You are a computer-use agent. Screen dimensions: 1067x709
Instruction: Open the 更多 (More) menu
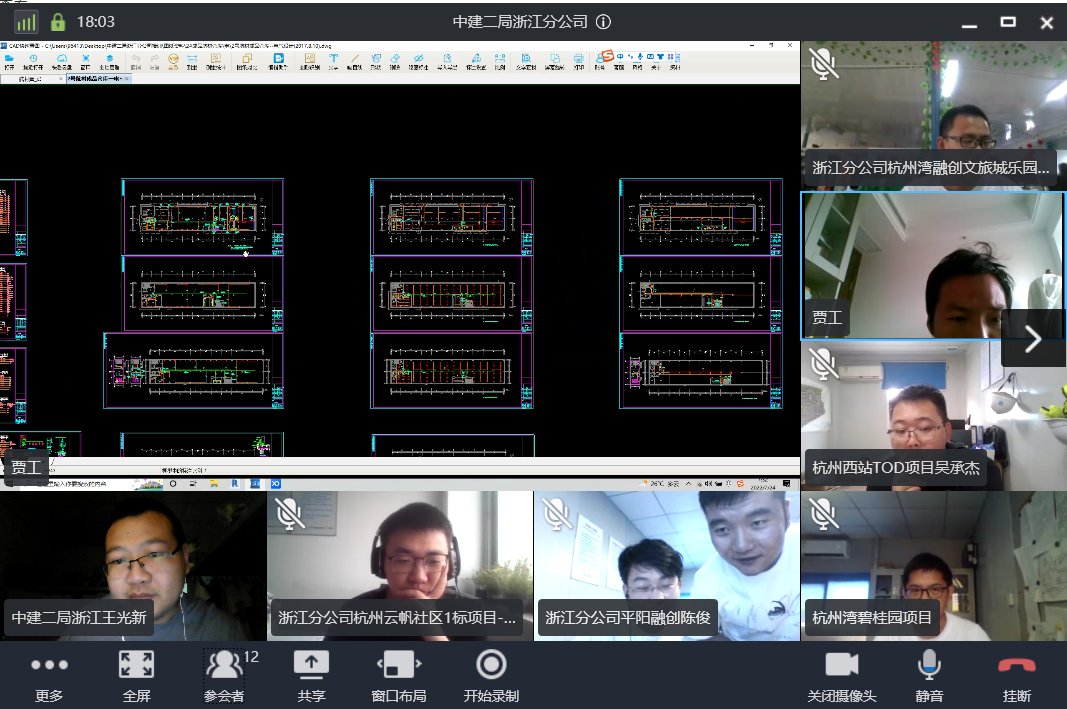pos(49,676)
